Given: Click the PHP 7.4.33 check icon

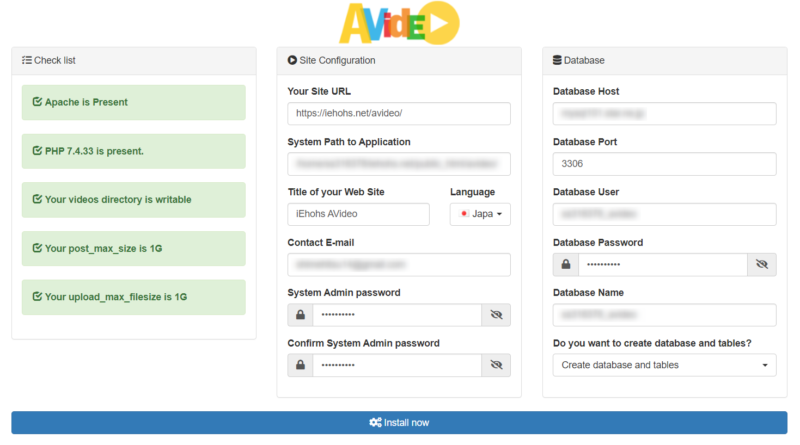Looking at the screenshot, I should [37, 151].
